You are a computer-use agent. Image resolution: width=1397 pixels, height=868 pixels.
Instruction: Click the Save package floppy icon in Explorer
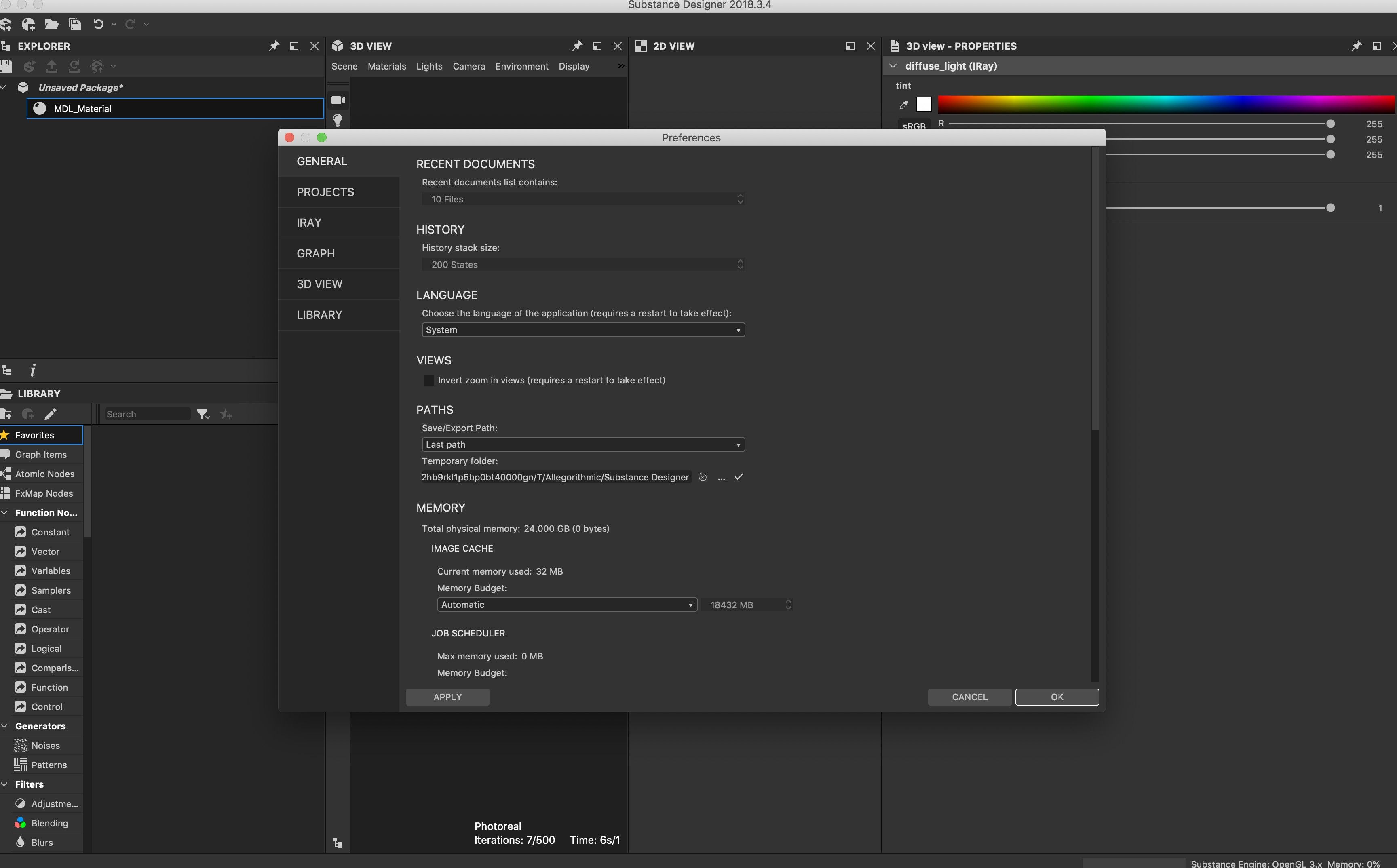coord(6,66)
